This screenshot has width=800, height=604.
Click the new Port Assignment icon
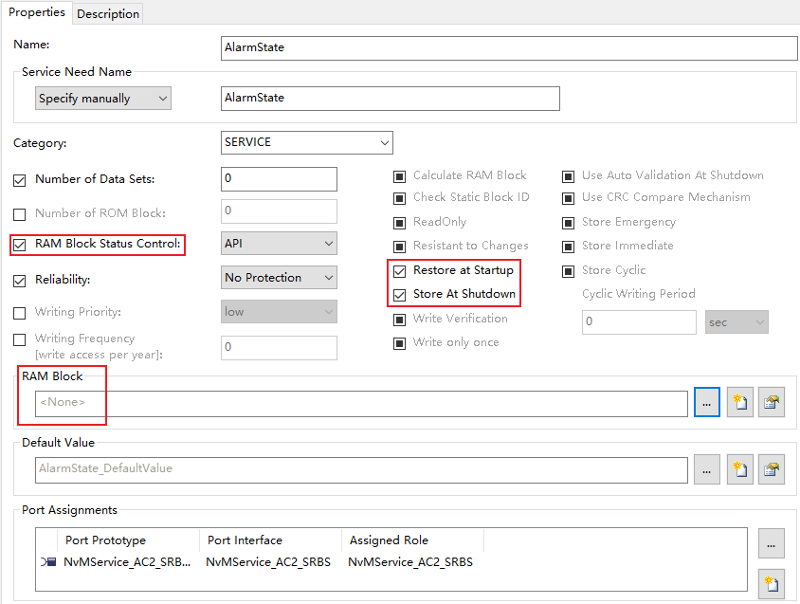[771, 582]
